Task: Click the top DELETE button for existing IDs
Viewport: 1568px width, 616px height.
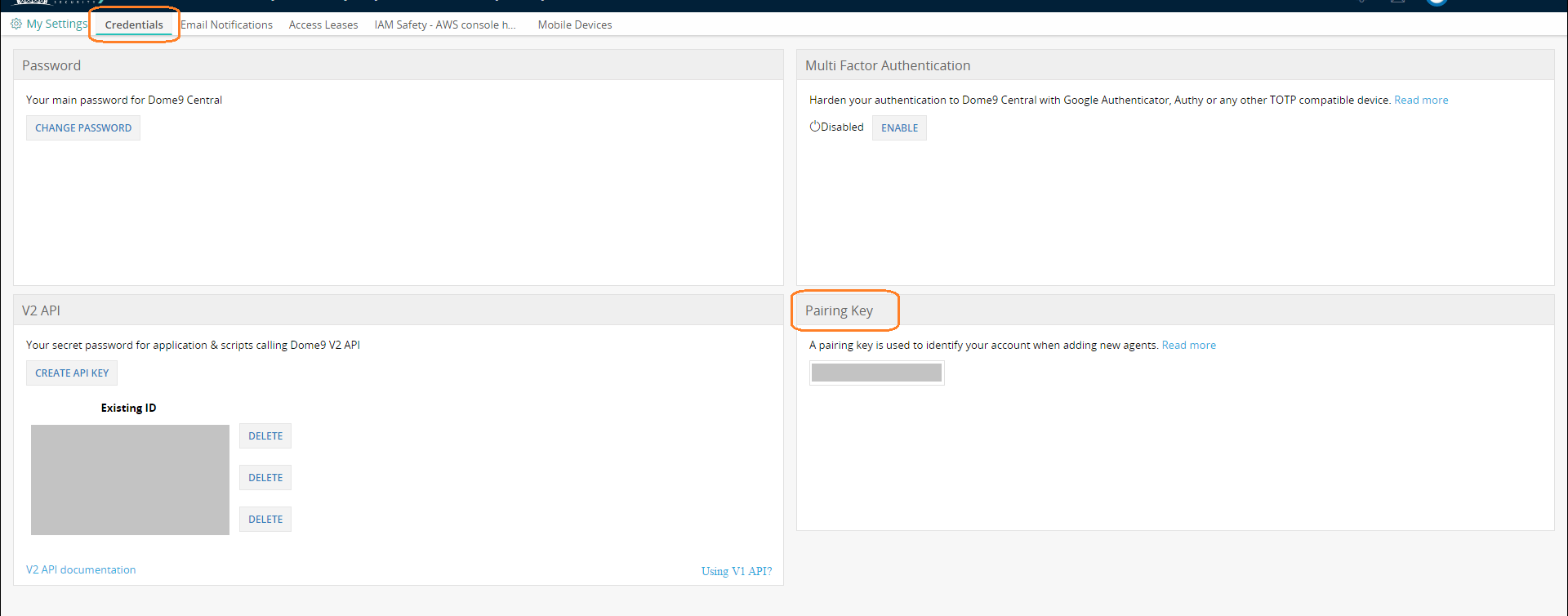Action: coord(265,435)
